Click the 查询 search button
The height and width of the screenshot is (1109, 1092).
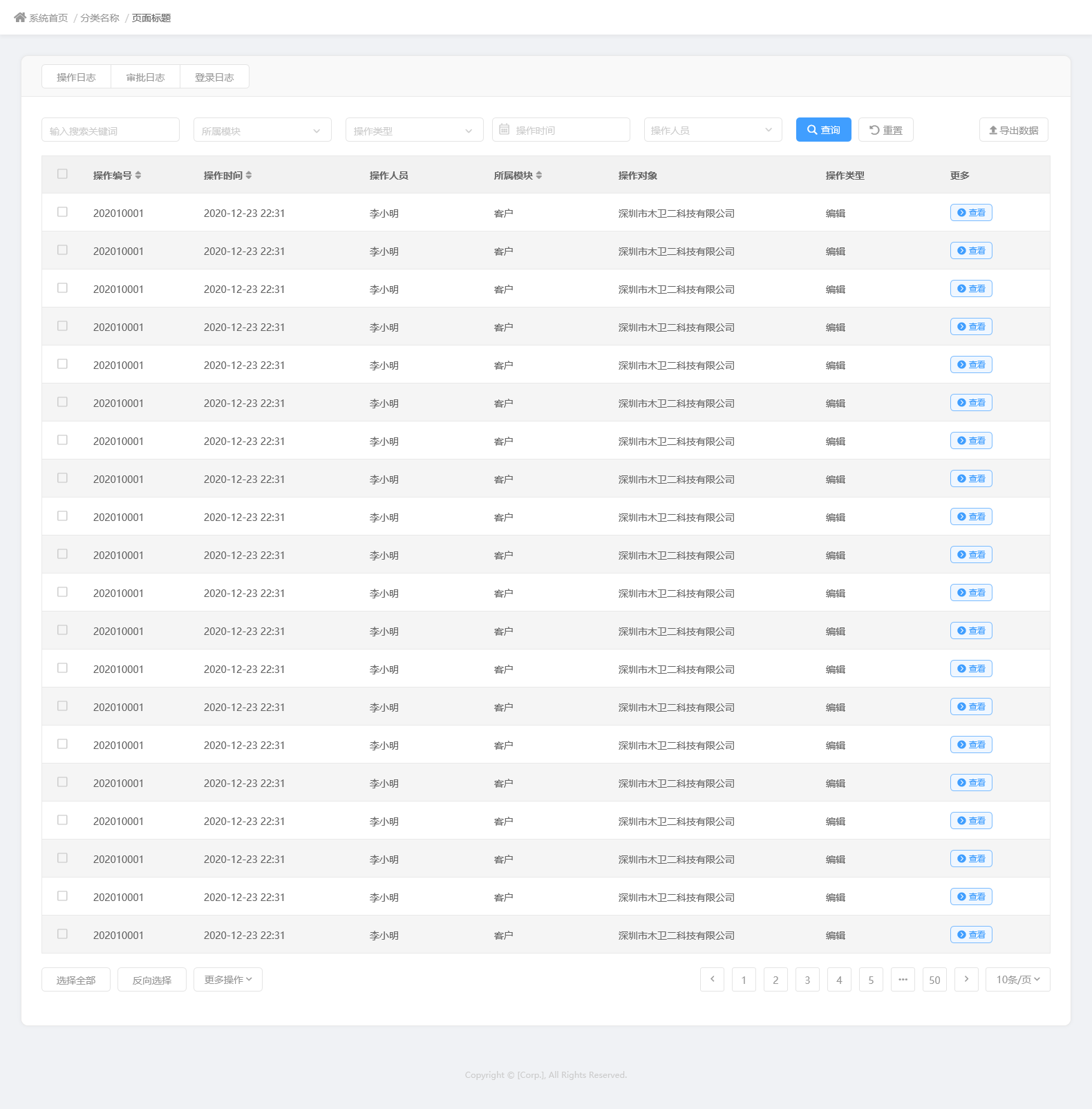824,130
